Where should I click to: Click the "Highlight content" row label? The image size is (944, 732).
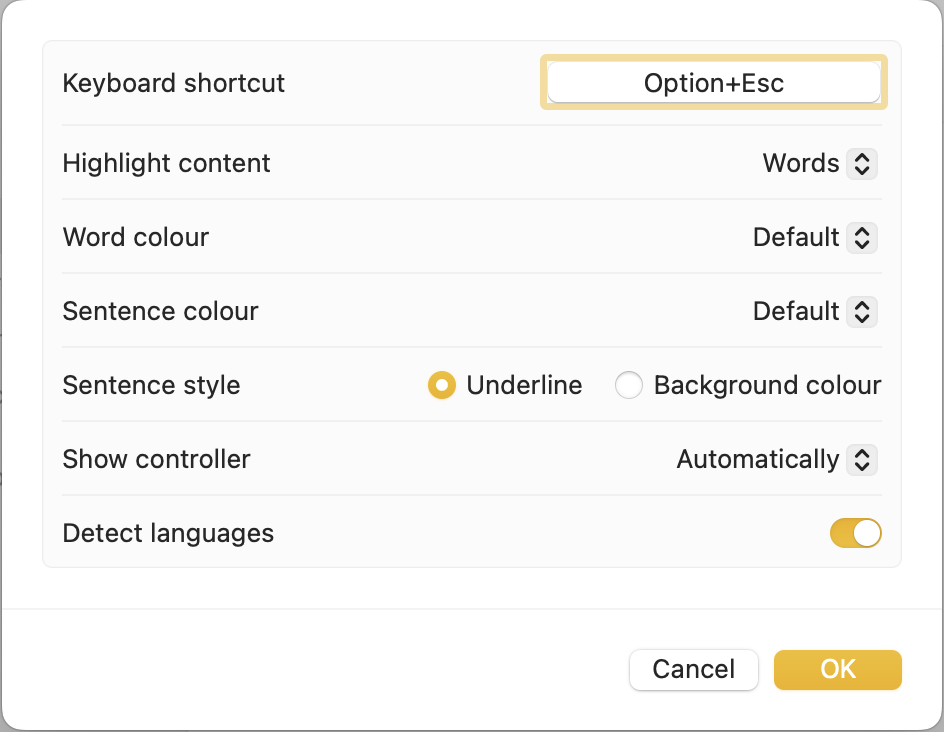point(167,164)
